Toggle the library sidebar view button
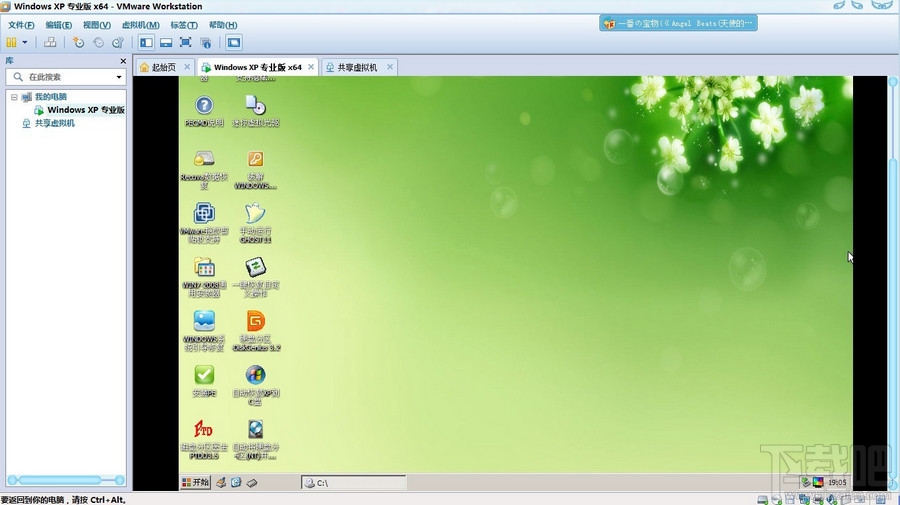 click(146, 42)
